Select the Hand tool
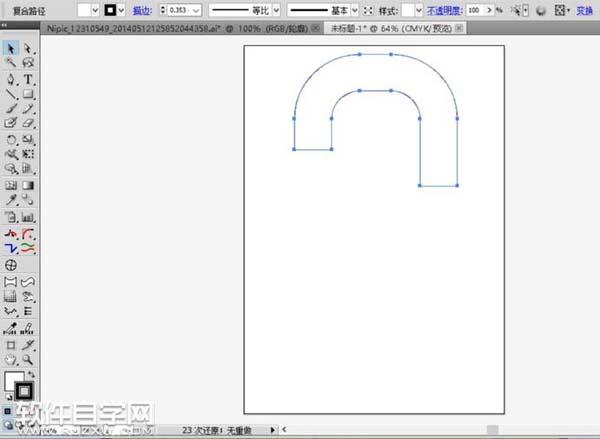The height and width of the screenshot is (439, 600). tap(11, 357)
